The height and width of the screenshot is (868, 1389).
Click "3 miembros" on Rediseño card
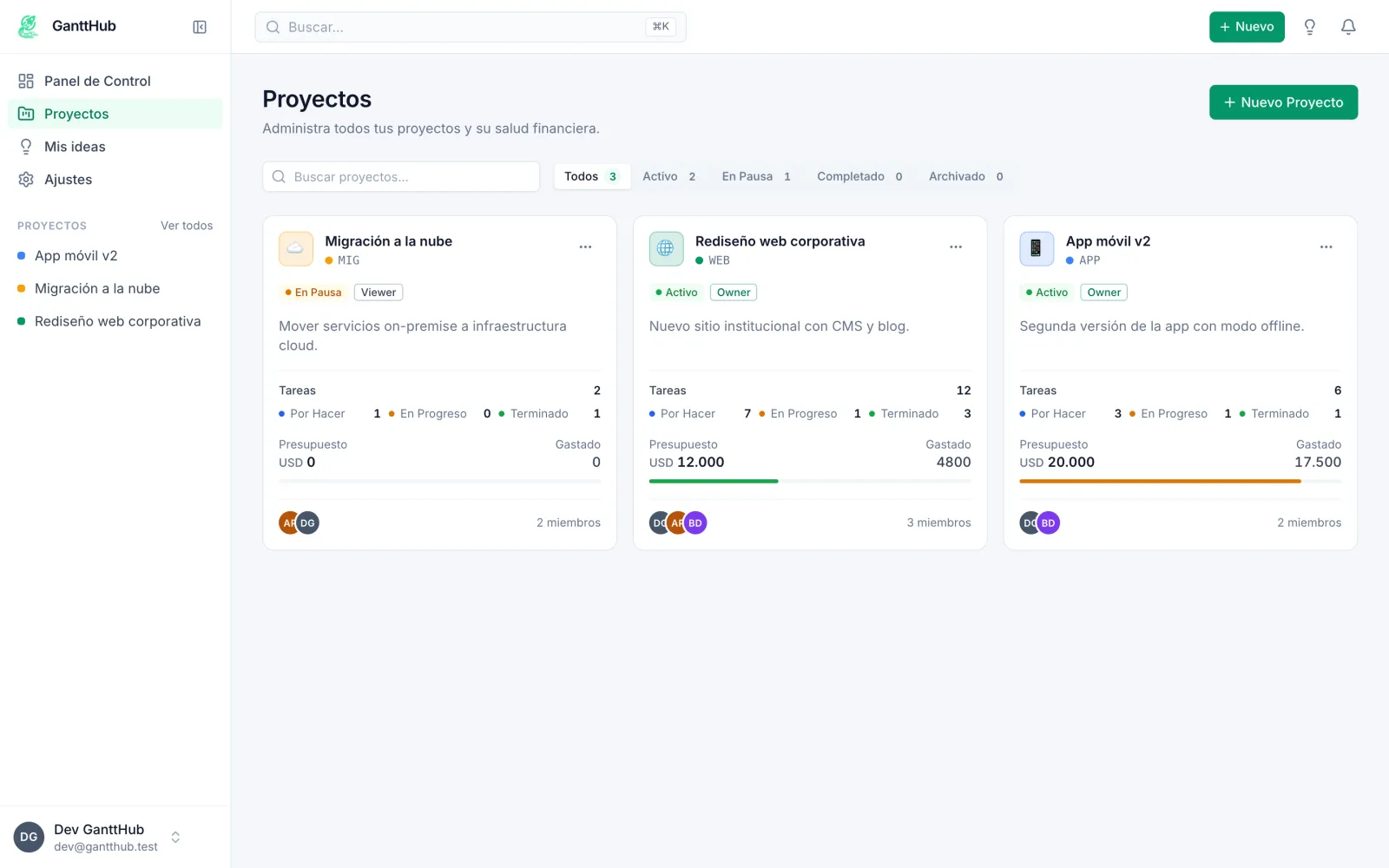939,523
